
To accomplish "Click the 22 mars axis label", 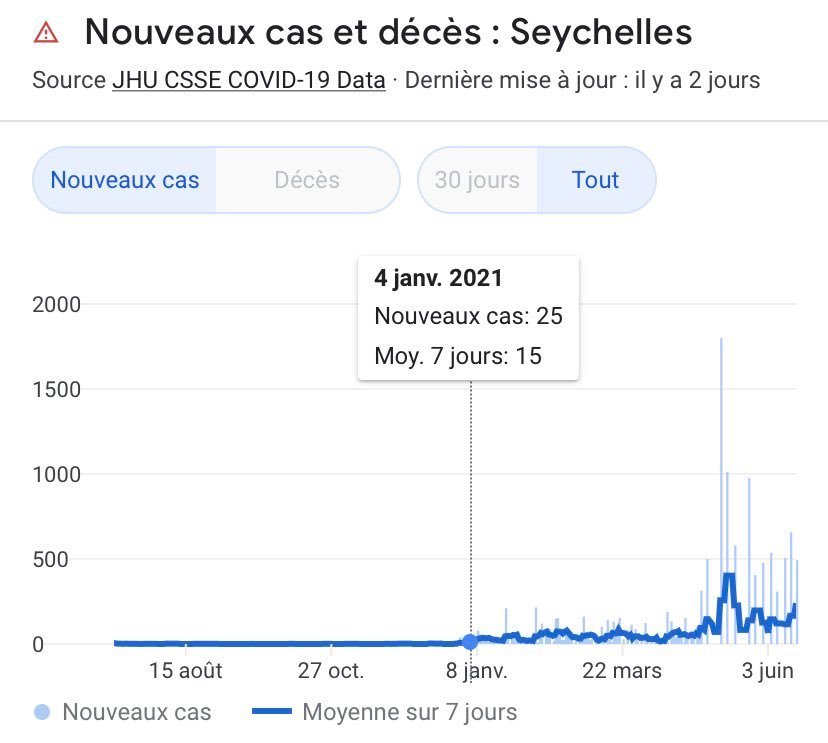I will click(622, 670).
